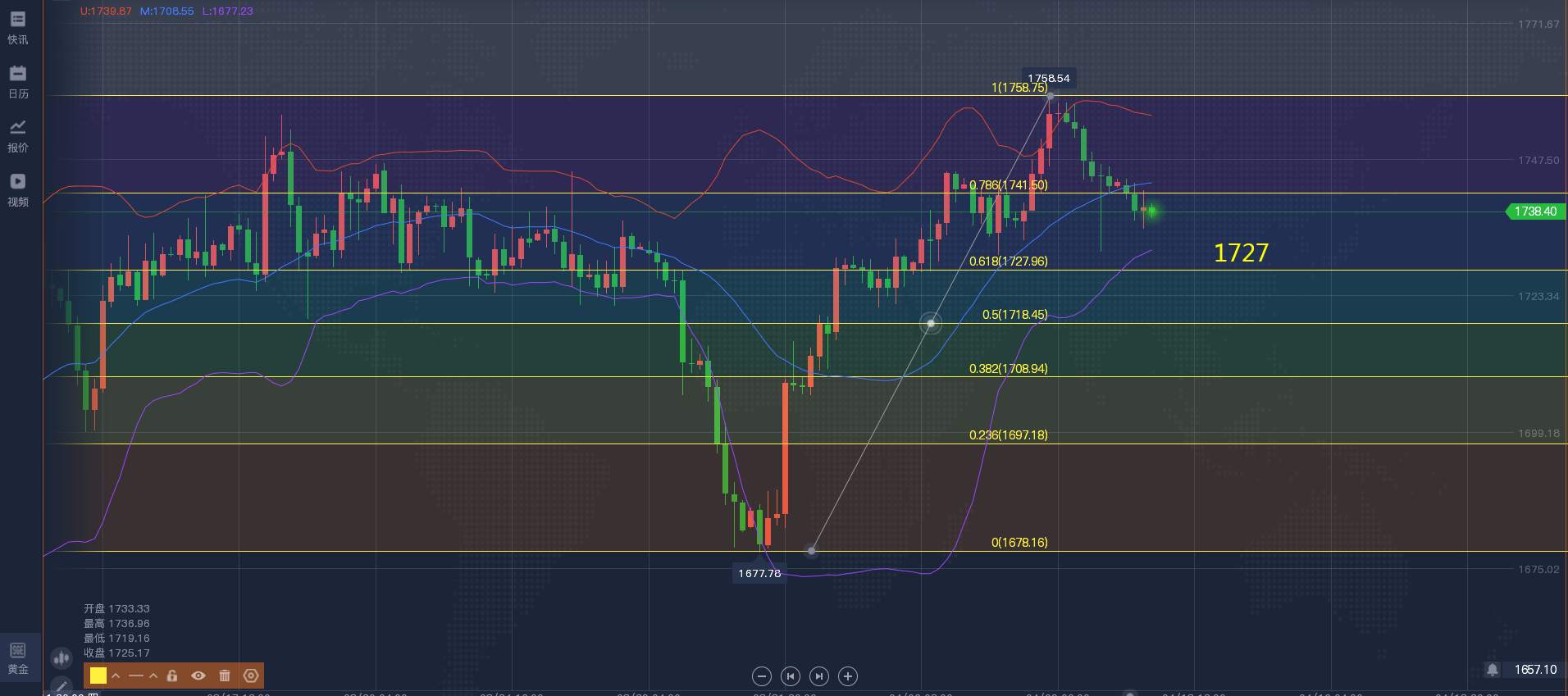This screenshot has height=696, width=1568.
Task: Open the yellow line color swatch
Action: click(98, 676)
